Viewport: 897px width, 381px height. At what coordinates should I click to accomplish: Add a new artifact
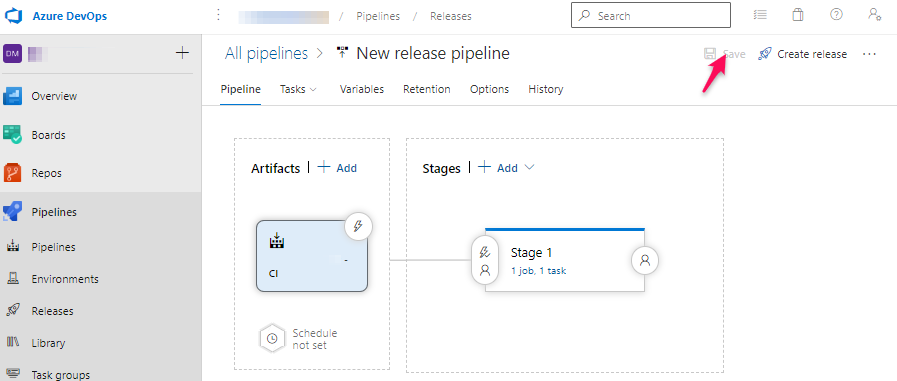coord(338,168)
